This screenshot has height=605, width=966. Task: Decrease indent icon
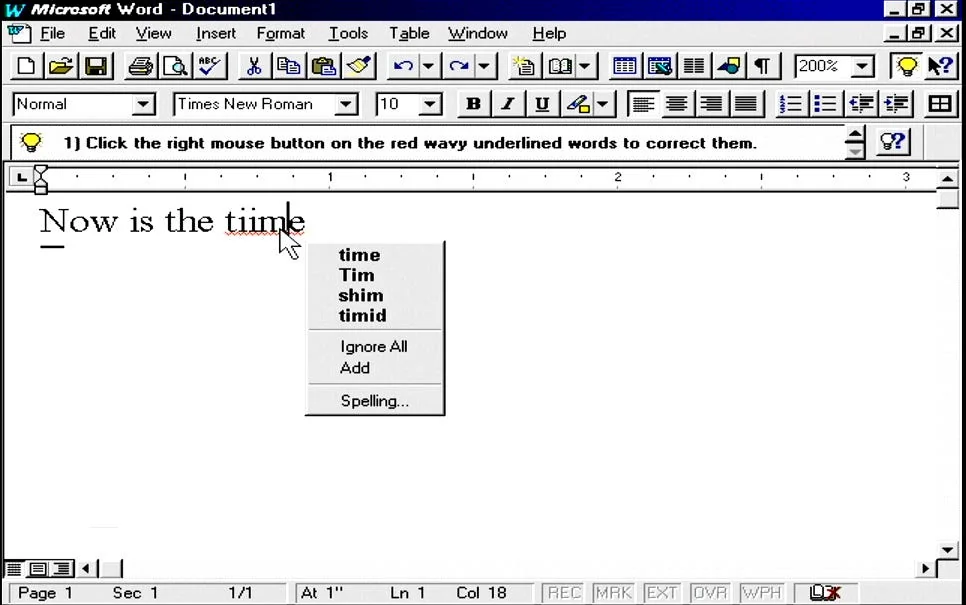pyautogui.click(x=861, y=105)
